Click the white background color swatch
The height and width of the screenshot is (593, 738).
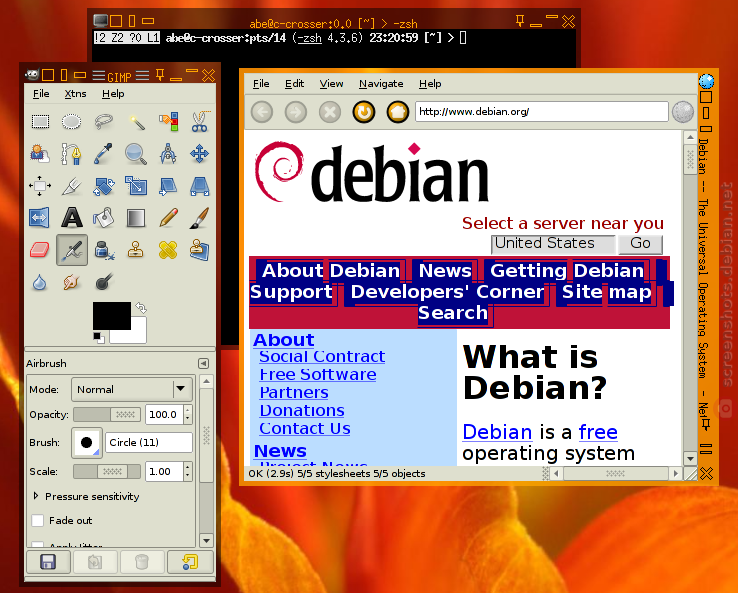pos(136,334)
